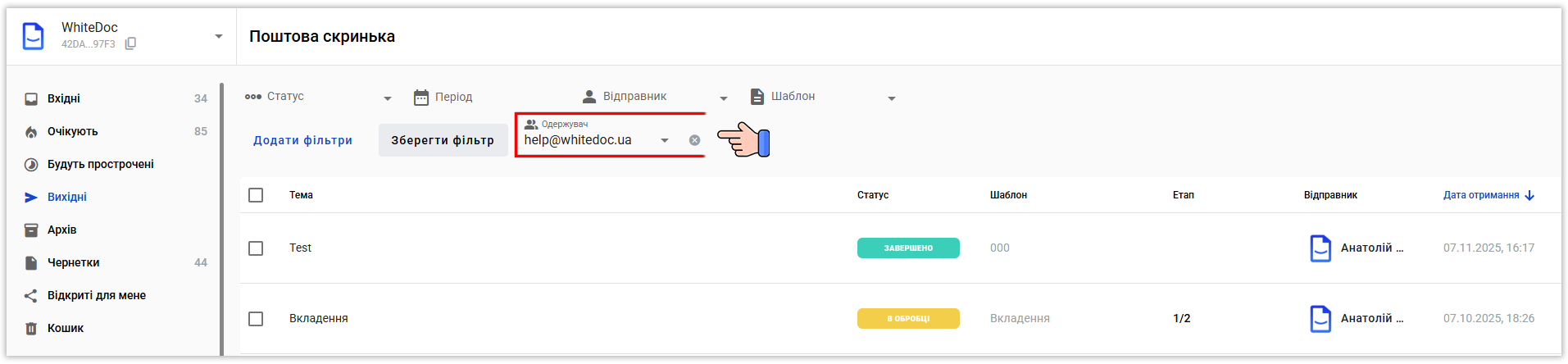The height and width of the screenshot is (364, 1568).
Task: Switch to the Чернетки folder
Action: pyautogui.click(x=73, y=262)
